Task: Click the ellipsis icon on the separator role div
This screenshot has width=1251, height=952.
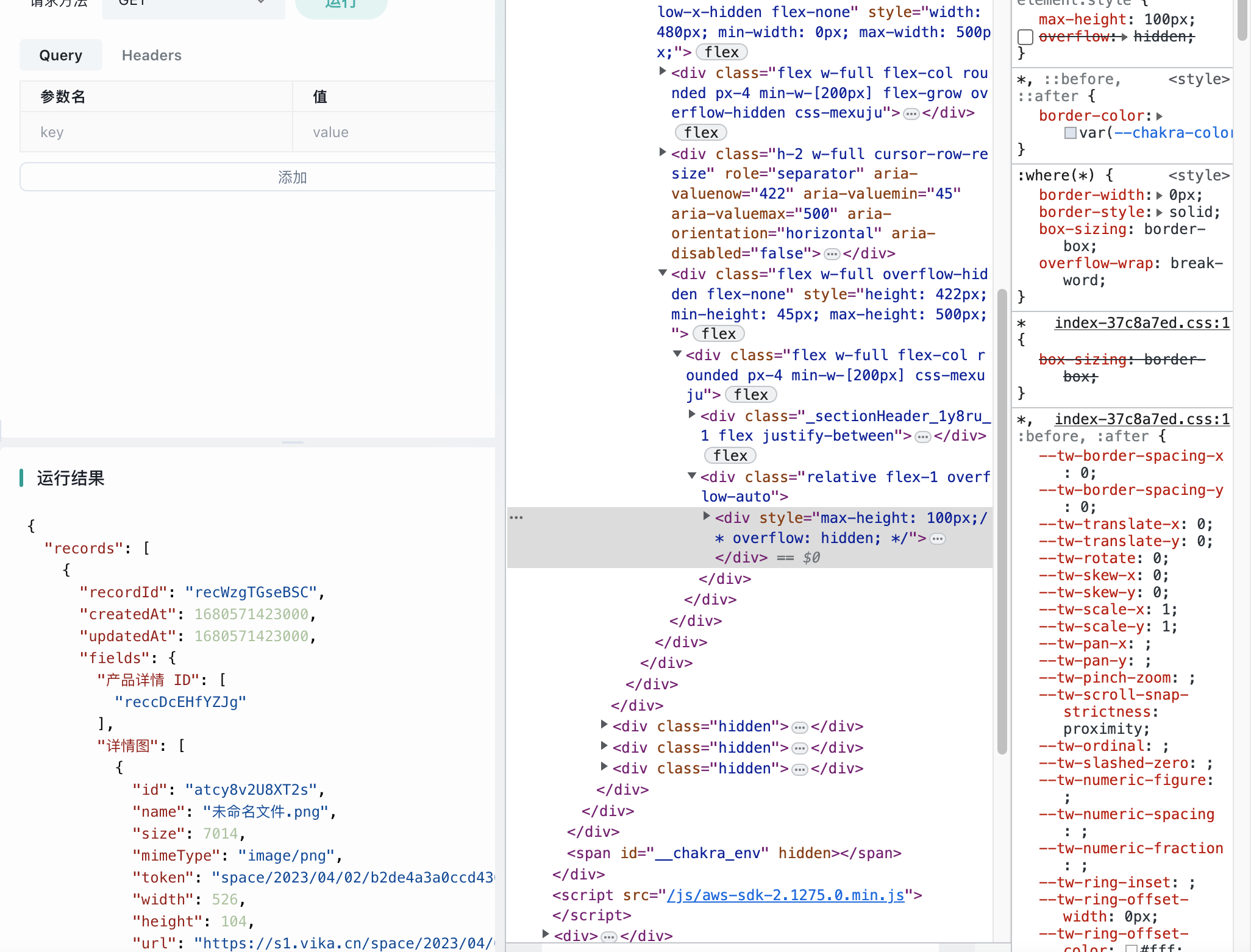Action: point(832,254)
